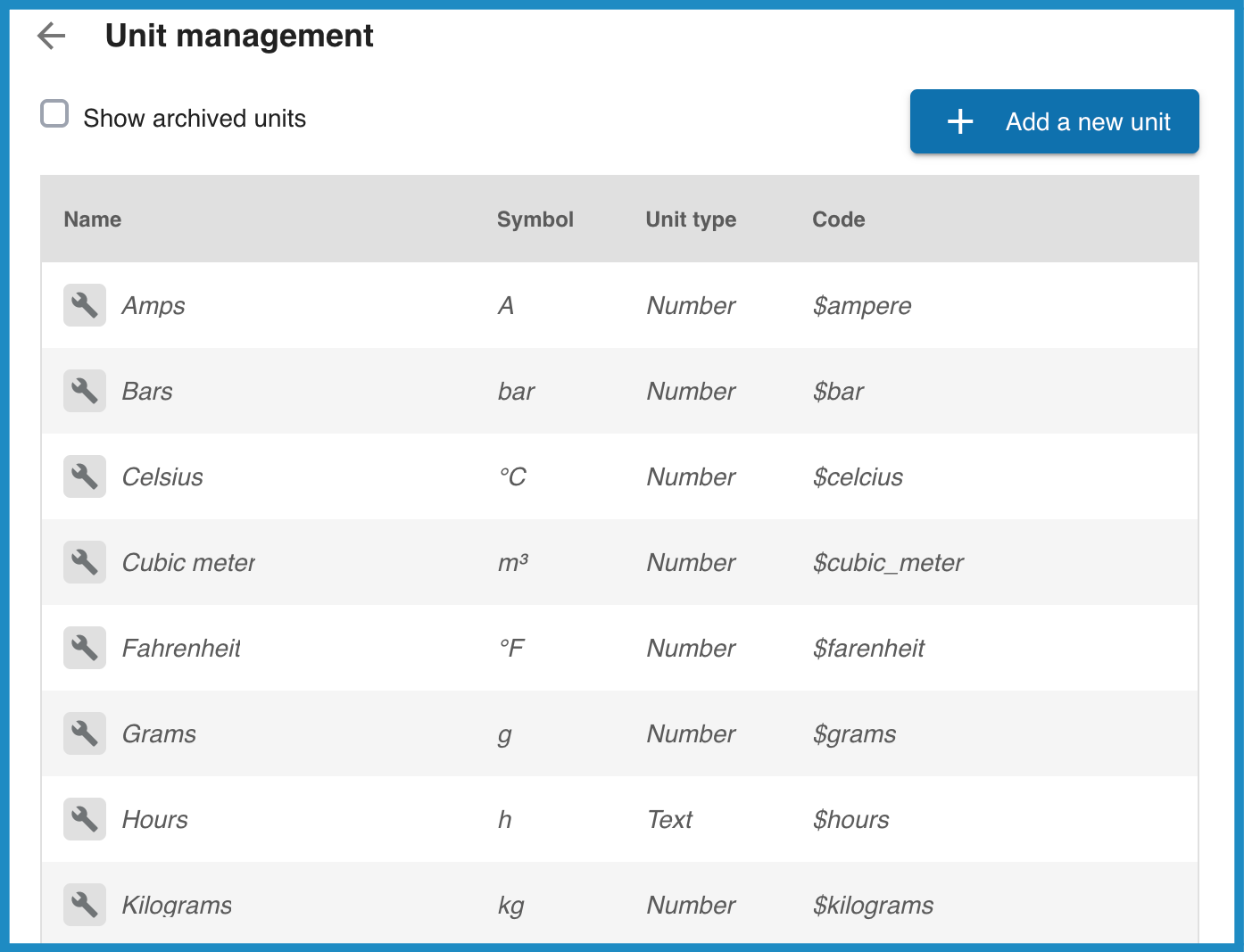
Task: Sort units by the Name column
Action: 92,219
